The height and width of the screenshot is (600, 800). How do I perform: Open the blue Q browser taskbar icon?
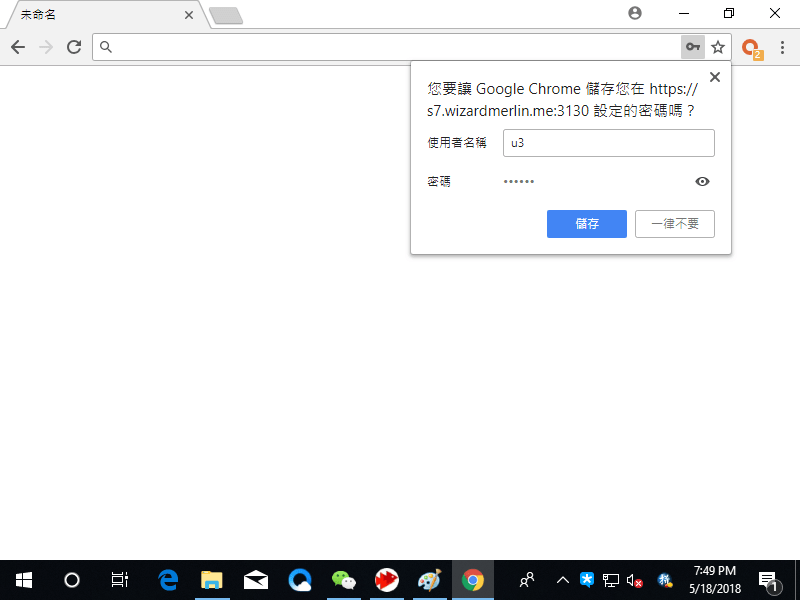(299, 580)
